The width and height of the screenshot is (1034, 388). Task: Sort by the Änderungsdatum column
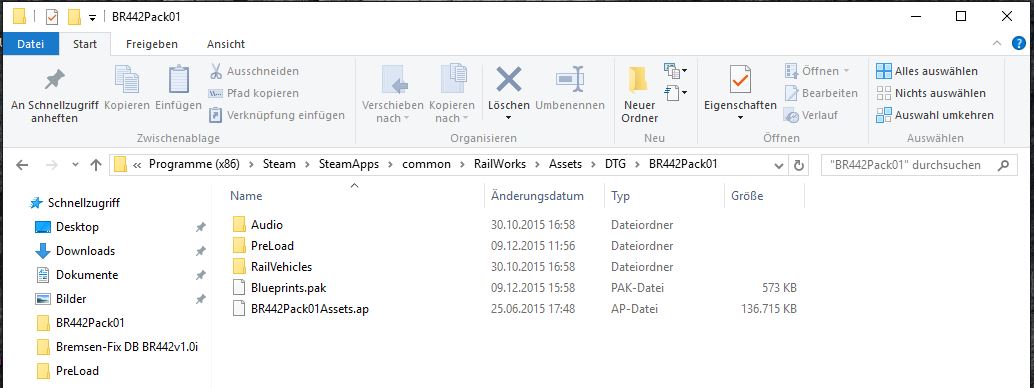pos(537,196)
